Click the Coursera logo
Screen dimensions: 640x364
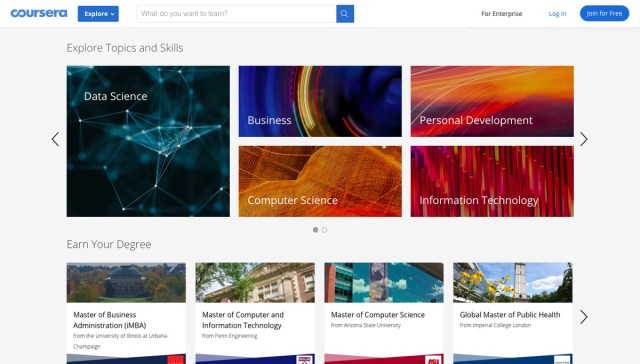click(39, 13)
